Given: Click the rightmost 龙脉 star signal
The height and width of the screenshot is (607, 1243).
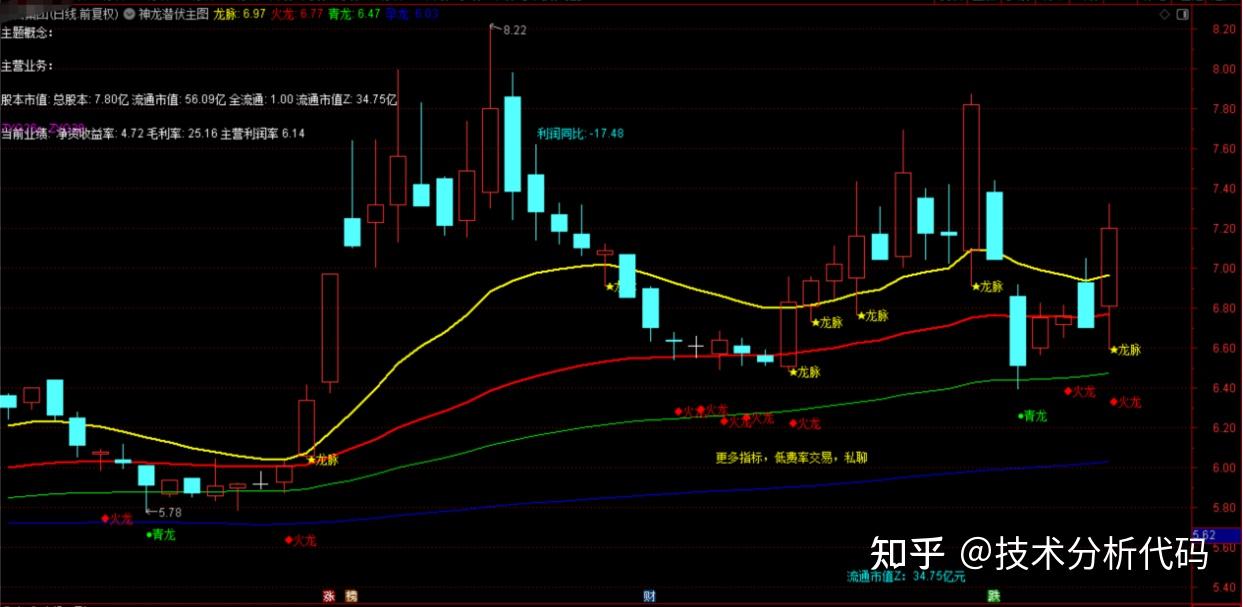Looking at the screenshot, I should [1125, 350].
